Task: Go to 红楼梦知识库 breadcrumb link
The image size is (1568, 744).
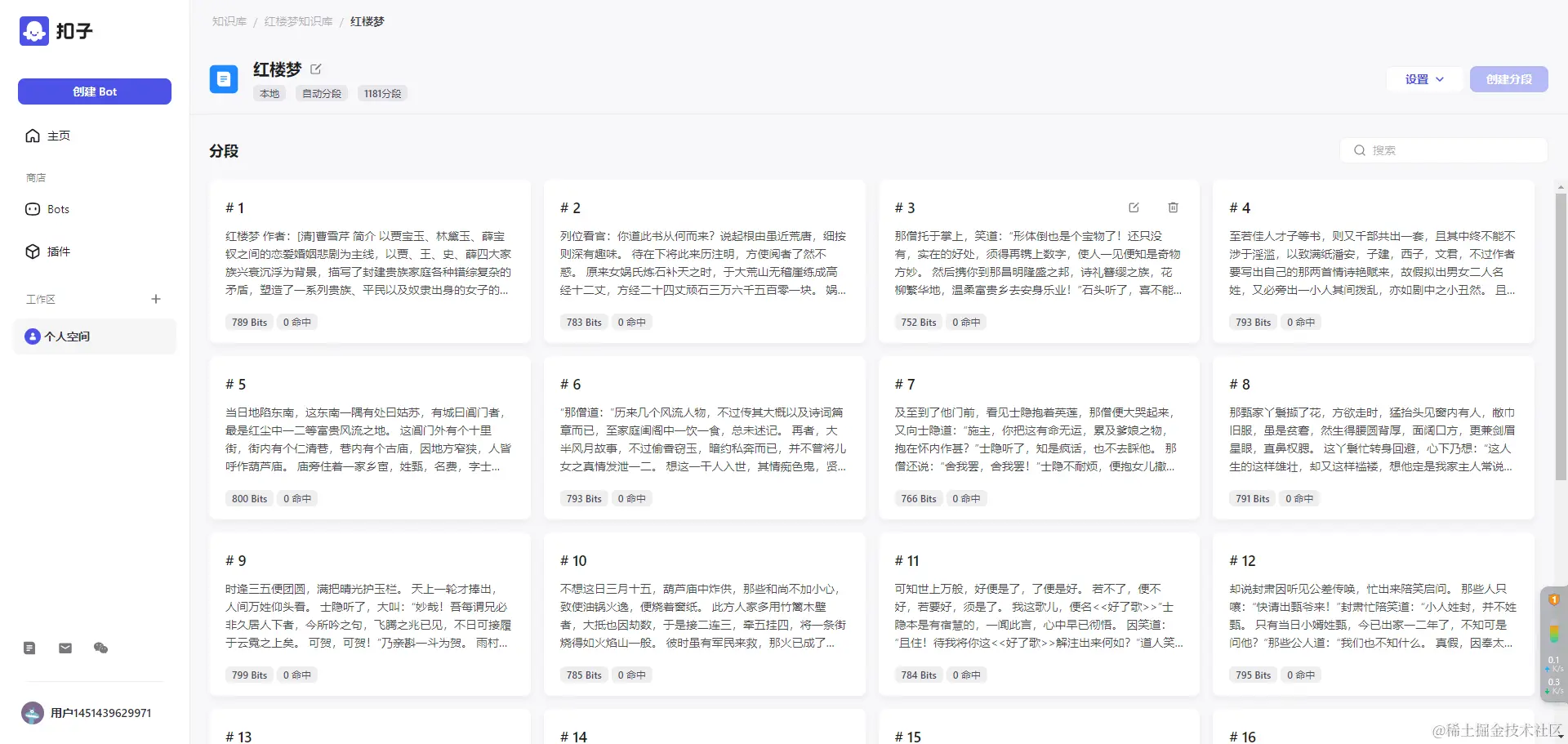Action: tap(299, 21)
